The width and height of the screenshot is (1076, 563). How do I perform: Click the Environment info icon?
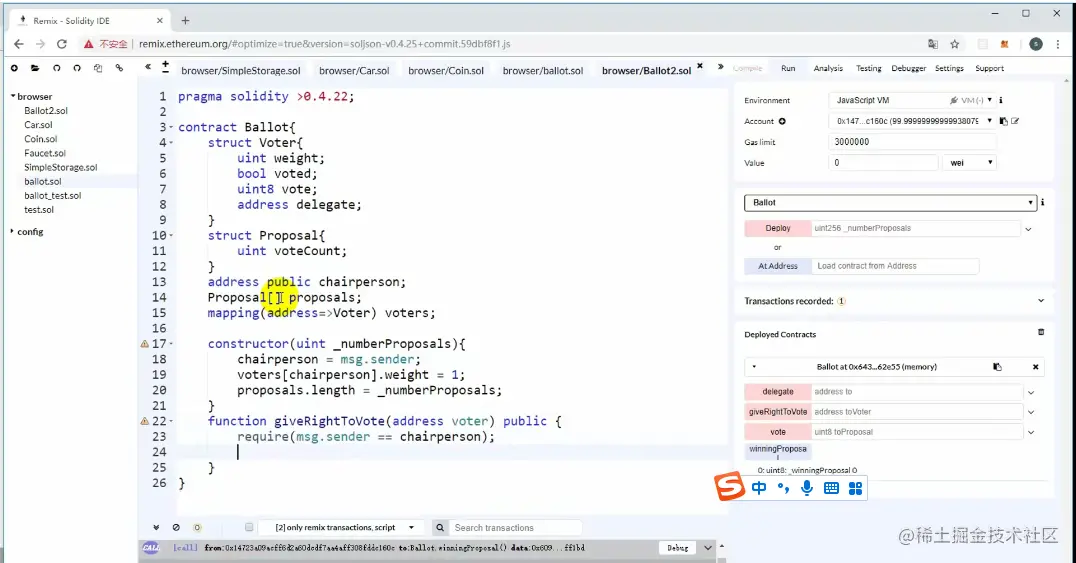[x=1001, y=100]
